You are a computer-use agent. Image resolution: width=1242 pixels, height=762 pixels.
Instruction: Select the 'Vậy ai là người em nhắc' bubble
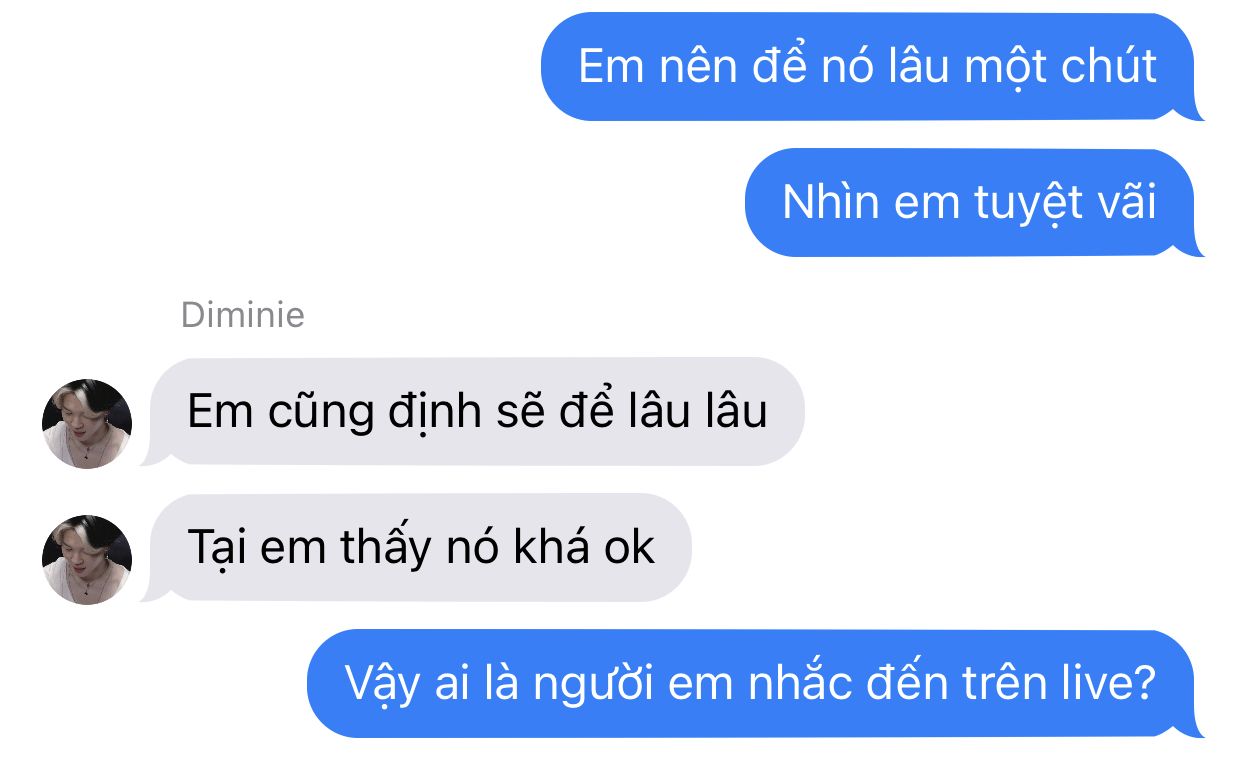click(755, 683)
